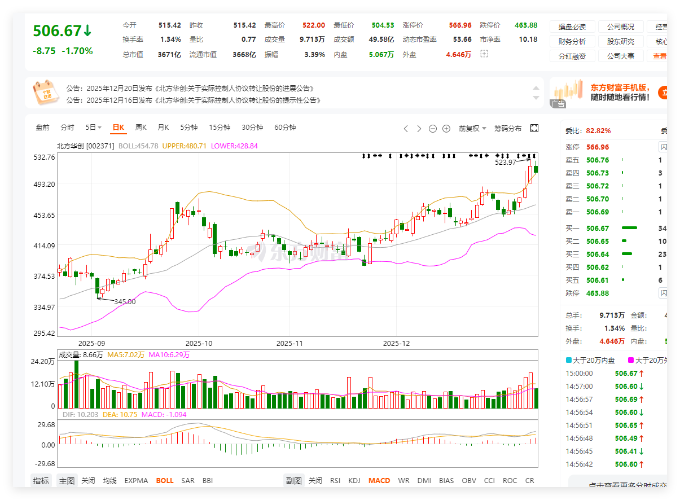Enable BIAS sub chart indicator

click(446, 480)
